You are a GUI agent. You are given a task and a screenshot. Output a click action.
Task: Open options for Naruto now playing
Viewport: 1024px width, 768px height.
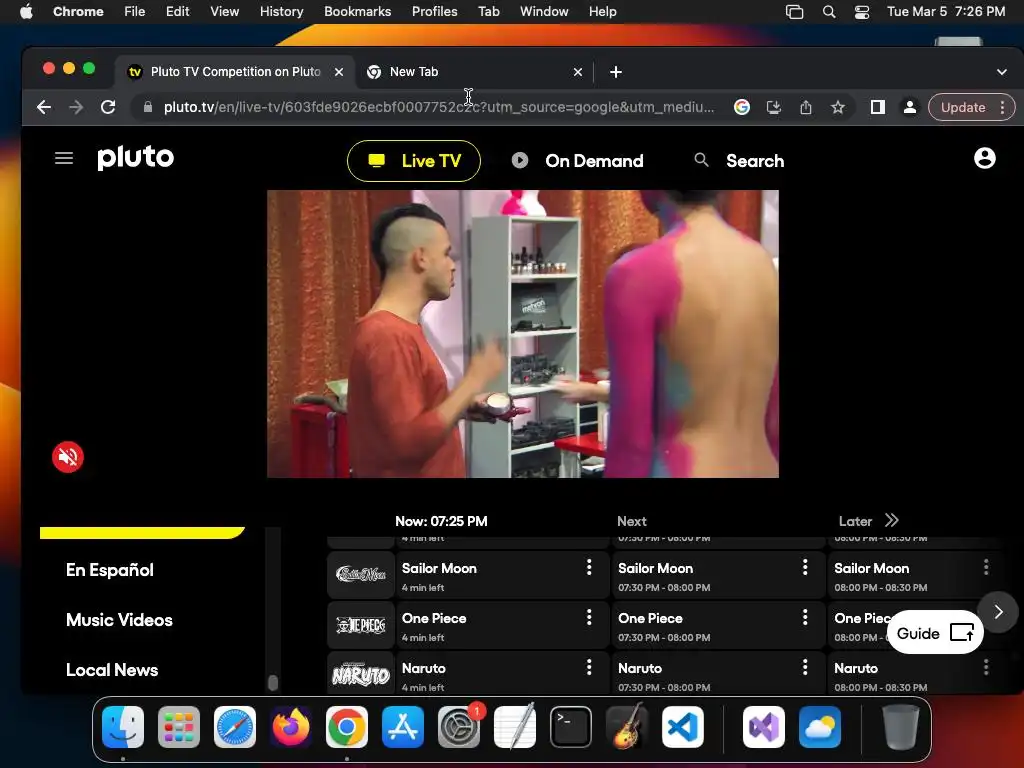click(589, 667)
